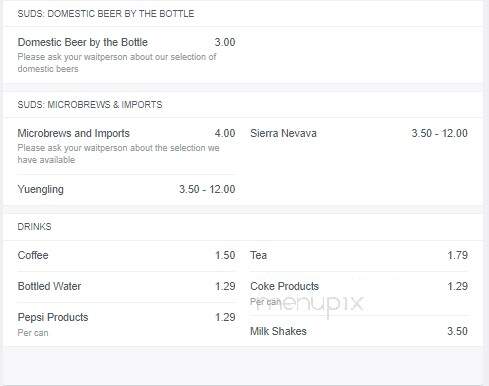Viewport: 489px width, 386px height.
Task: Click the Drinks section header
Action: pos(34,227)
